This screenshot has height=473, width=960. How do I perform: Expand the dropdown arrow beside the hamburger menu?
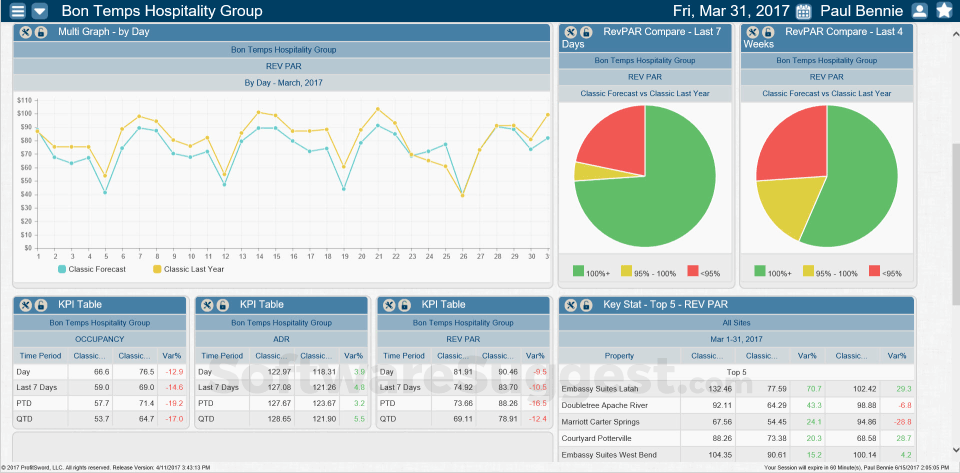(39, 10)
